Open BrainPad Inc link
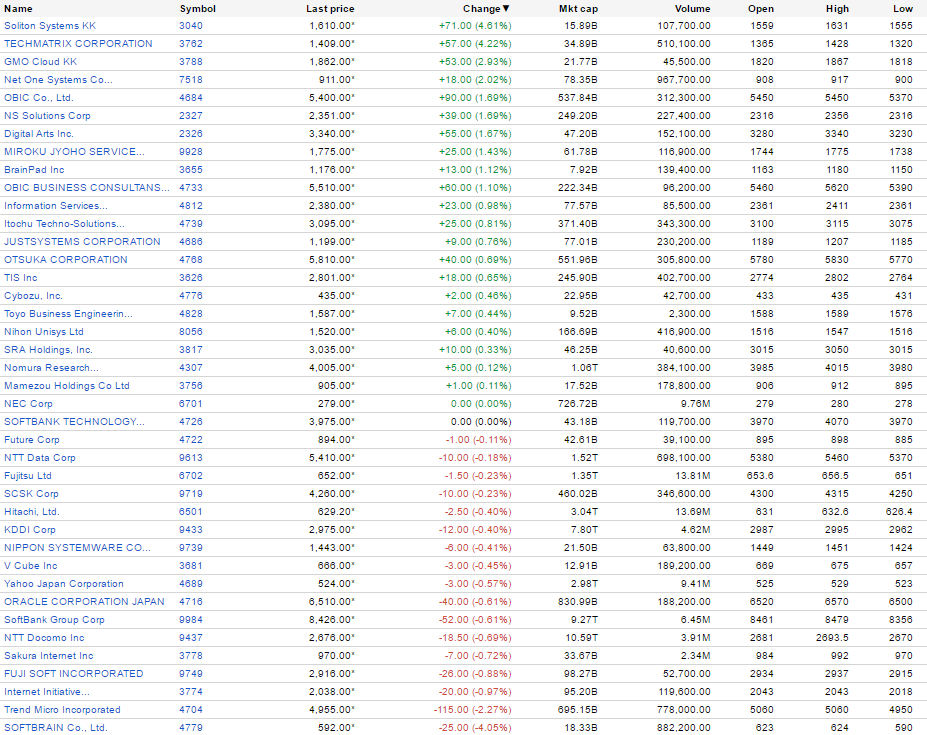The height and width of the screenshot is (735, 927). [x=34, y=170]
